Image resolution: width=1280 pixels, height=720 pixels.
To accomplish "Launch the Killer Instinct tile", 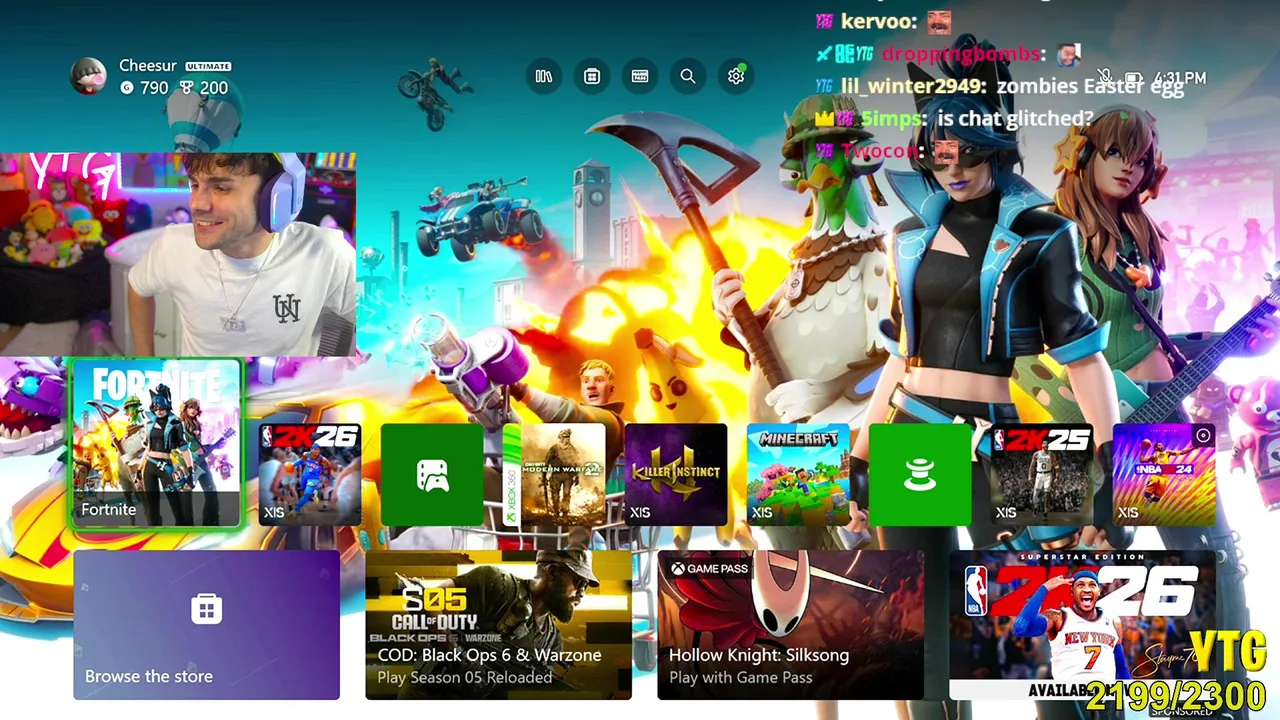I will 676,475.
